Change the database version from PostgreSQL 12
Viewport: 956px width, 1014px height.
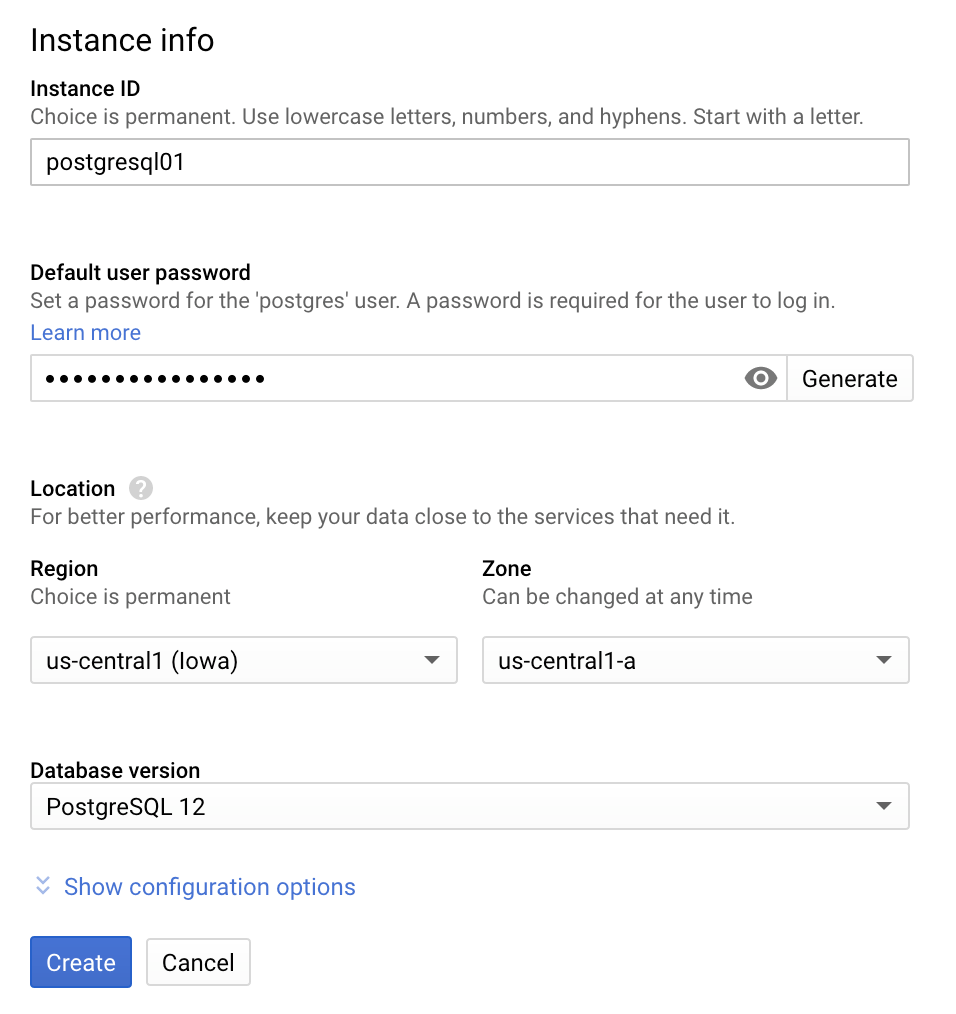470,806
